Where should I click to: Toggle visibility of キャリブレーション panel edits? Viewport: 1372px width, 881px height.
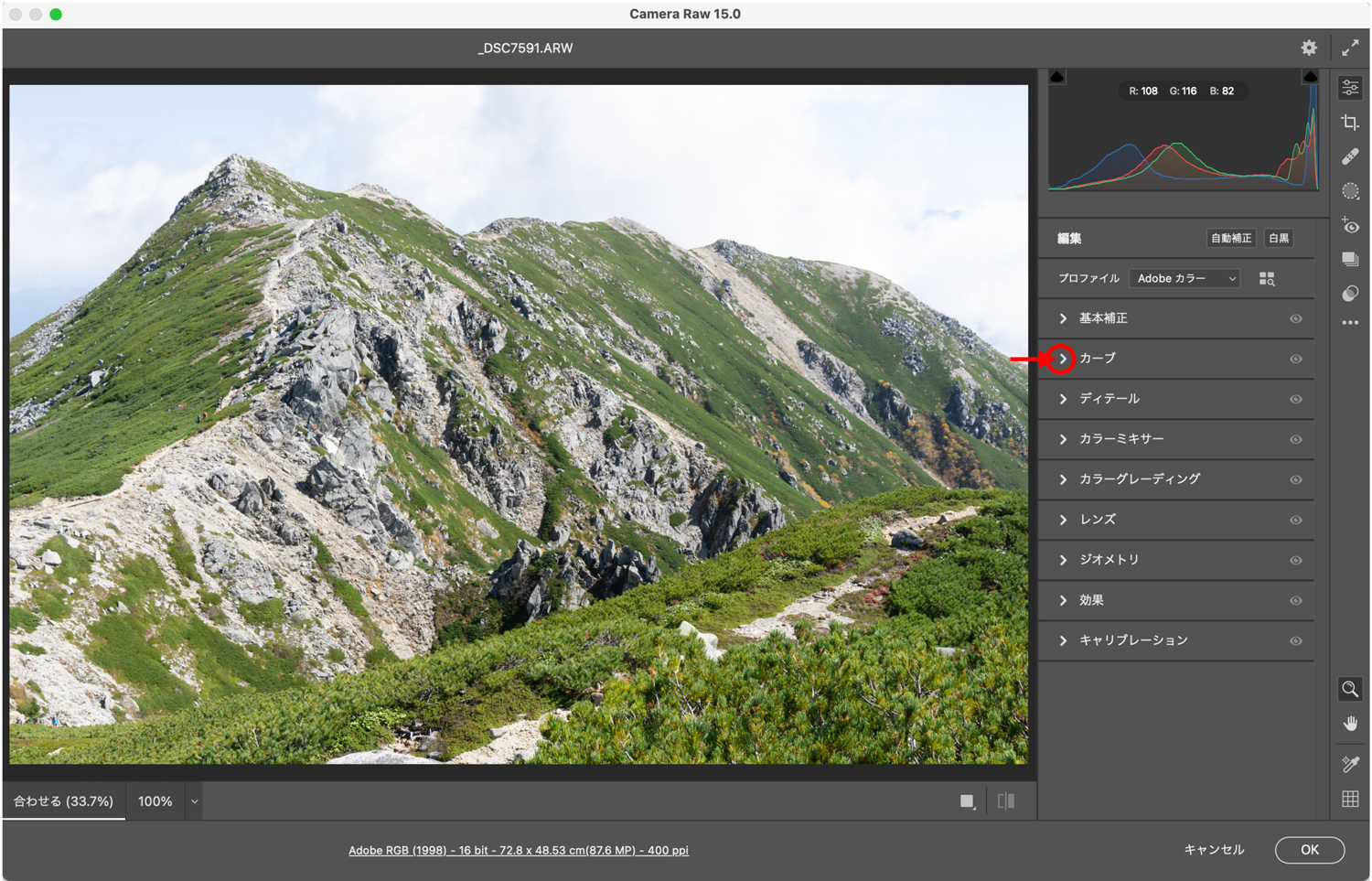pyautogui.click(x=1296, y=640)
